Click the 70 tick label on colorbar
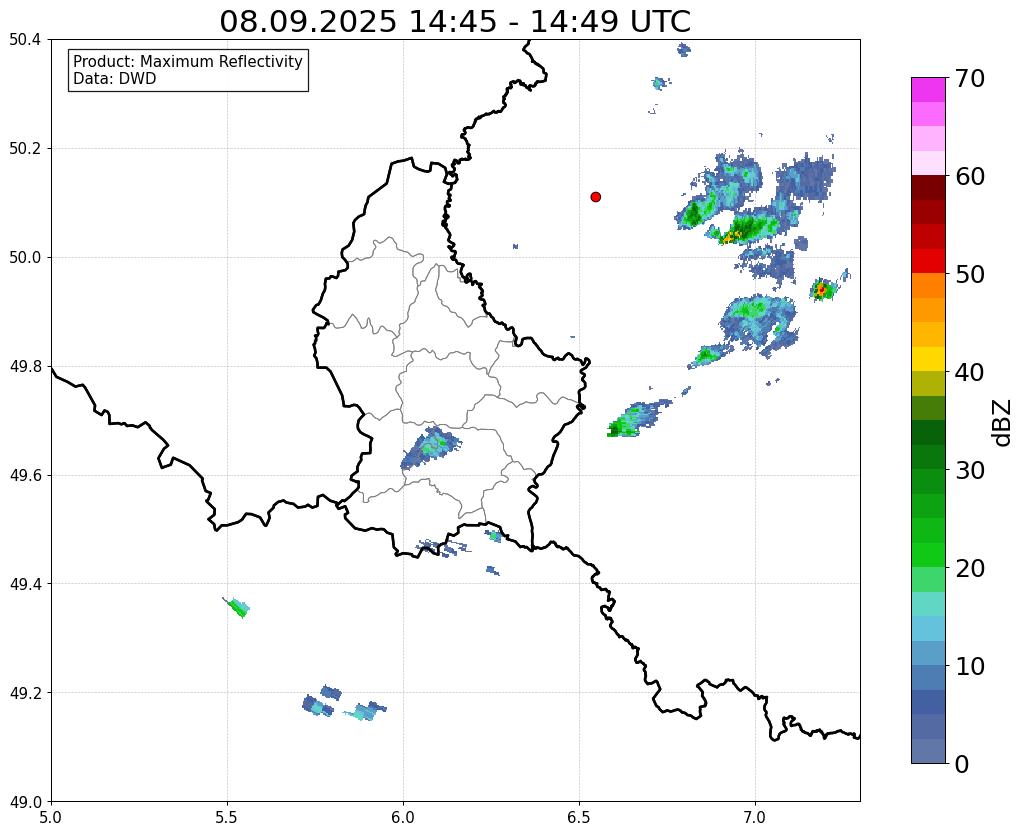1023x834 pixels. [x=970, y=78]
